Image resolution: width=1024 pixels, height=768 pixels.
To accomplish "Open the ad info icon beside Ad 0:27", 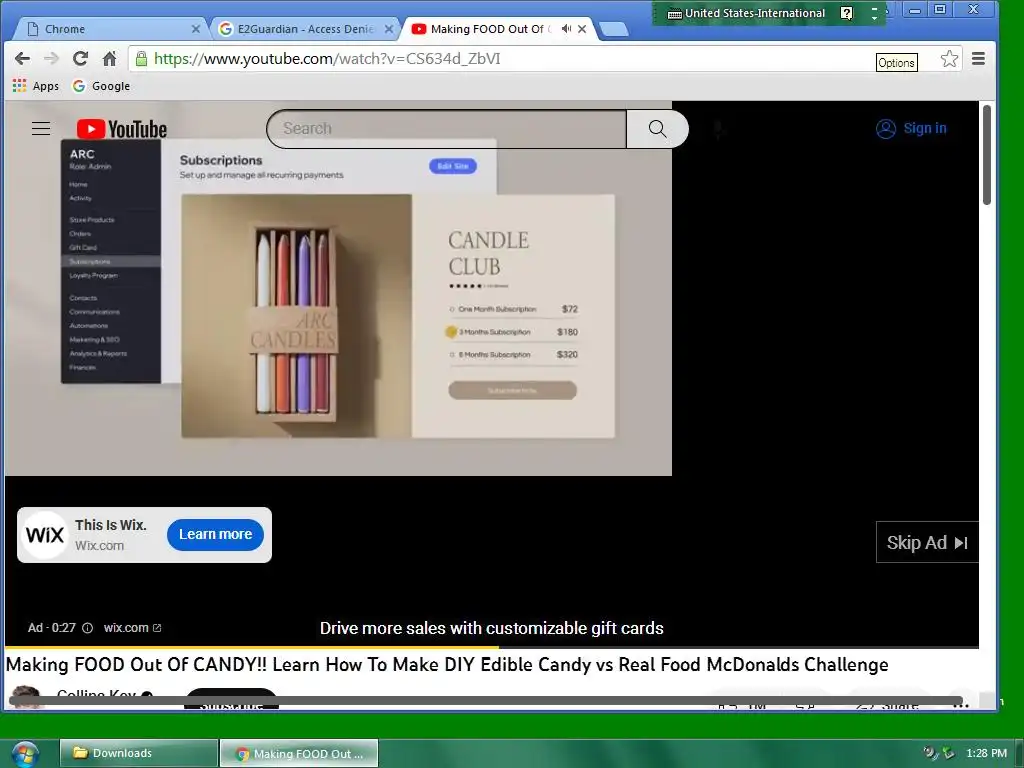I will point(88,628).
